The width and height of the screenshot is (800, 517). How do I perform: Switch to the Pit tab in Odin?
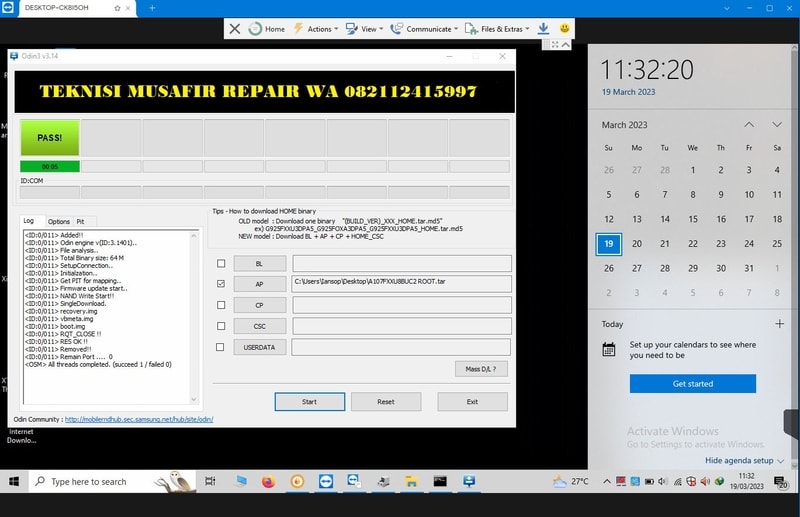tap(80, 221)
